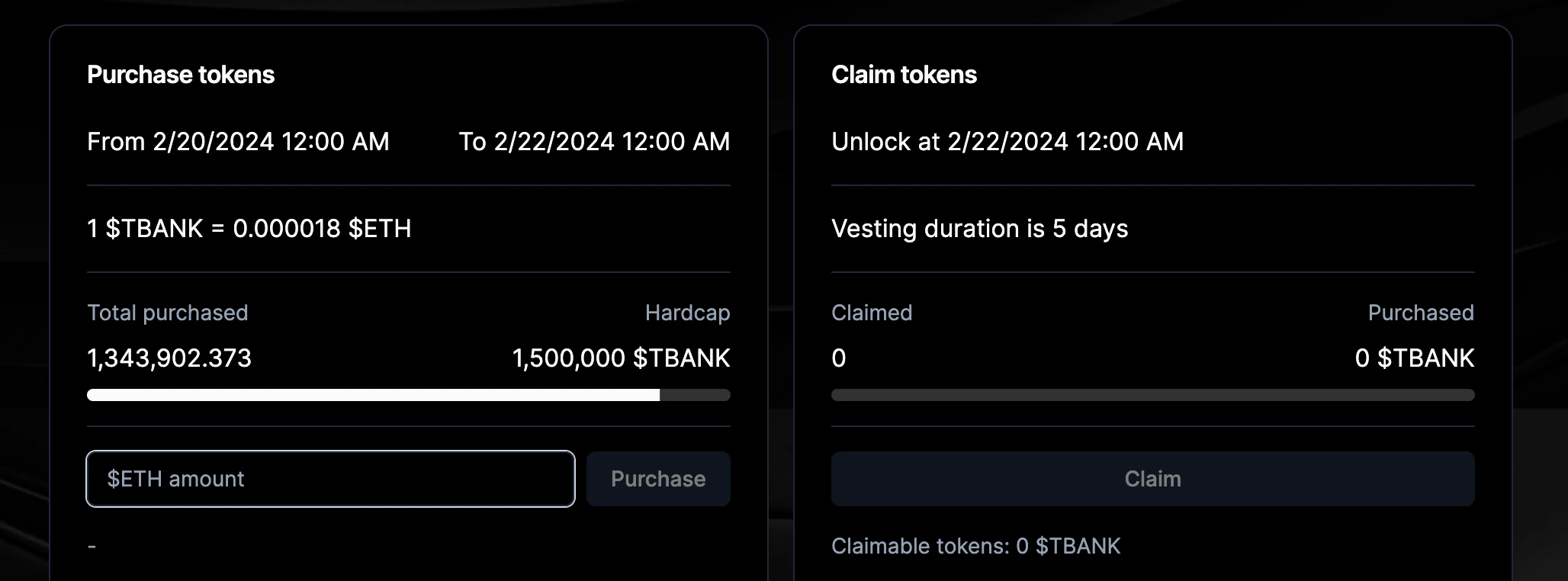1568x581 pixels.
Task: Click the Claimed label
Action: click(872, 313)
